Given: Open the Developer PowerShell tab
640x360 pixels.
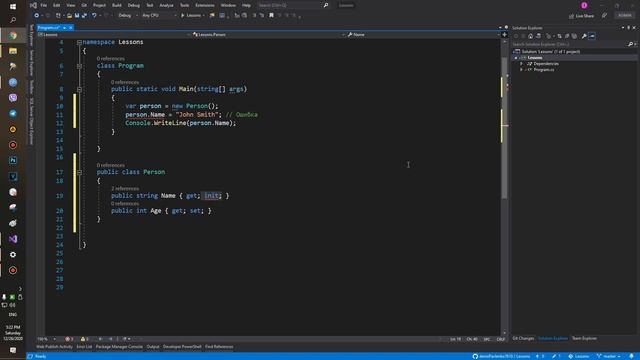Looking at the screenshot, I should tap(182, 347).
